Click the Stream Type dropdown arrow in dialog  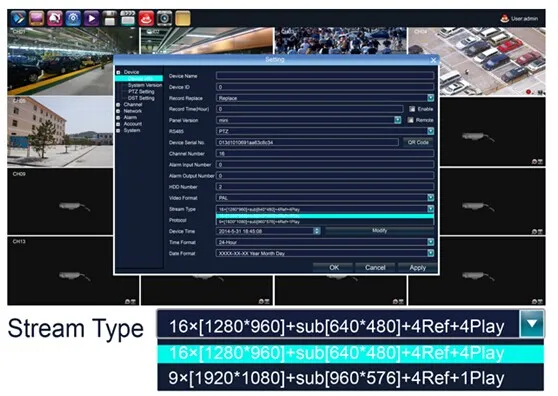[x=431, y=208]
